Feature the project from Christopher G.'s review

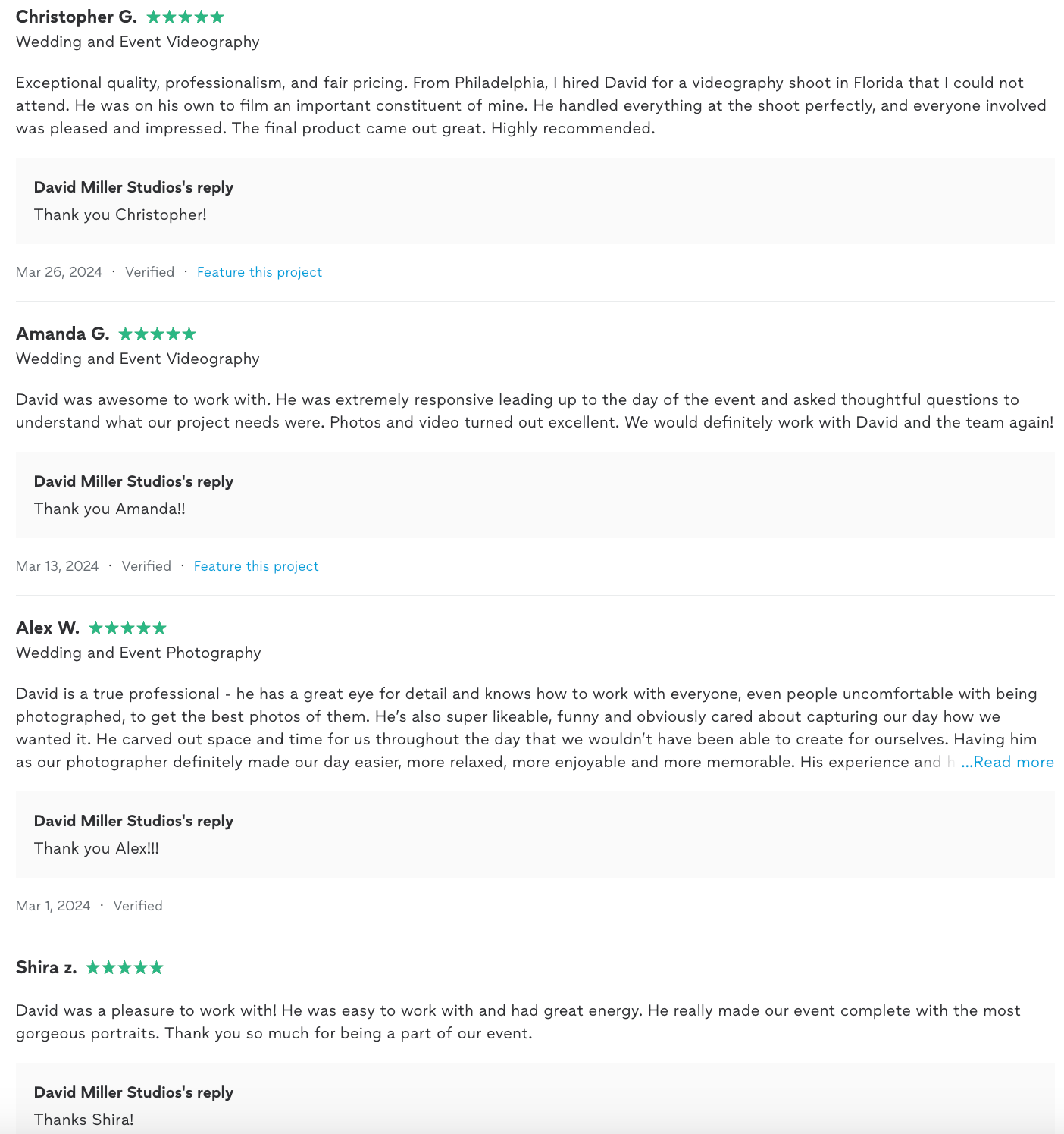tap(259, 272)
